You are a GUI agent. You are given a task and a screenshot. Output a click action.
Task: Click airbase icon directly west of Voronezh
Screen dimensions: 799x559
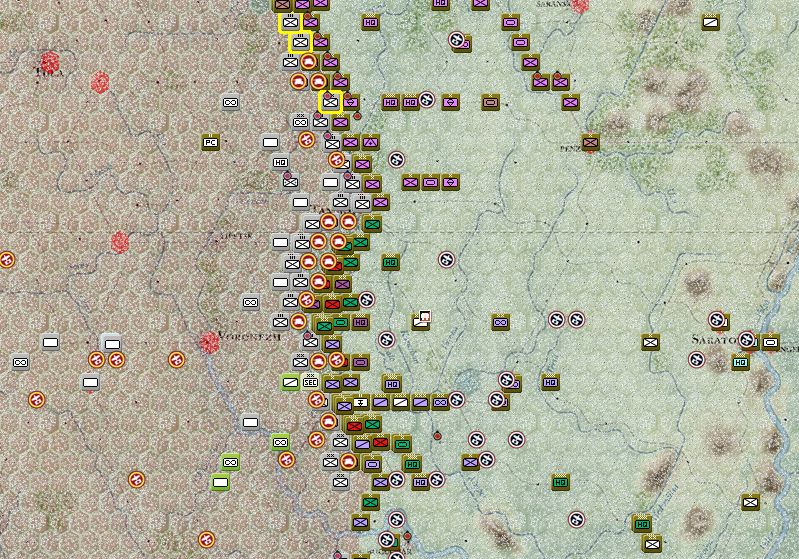(176, 360)
